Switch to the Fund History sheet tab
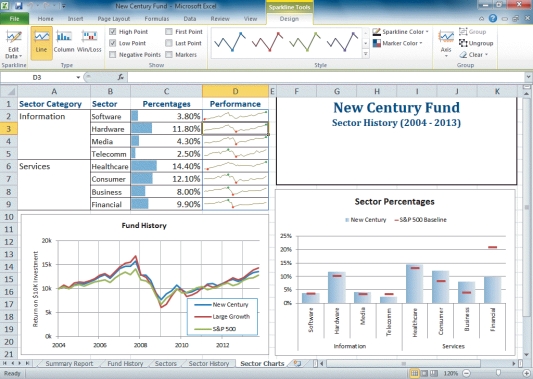 point(125,363)
